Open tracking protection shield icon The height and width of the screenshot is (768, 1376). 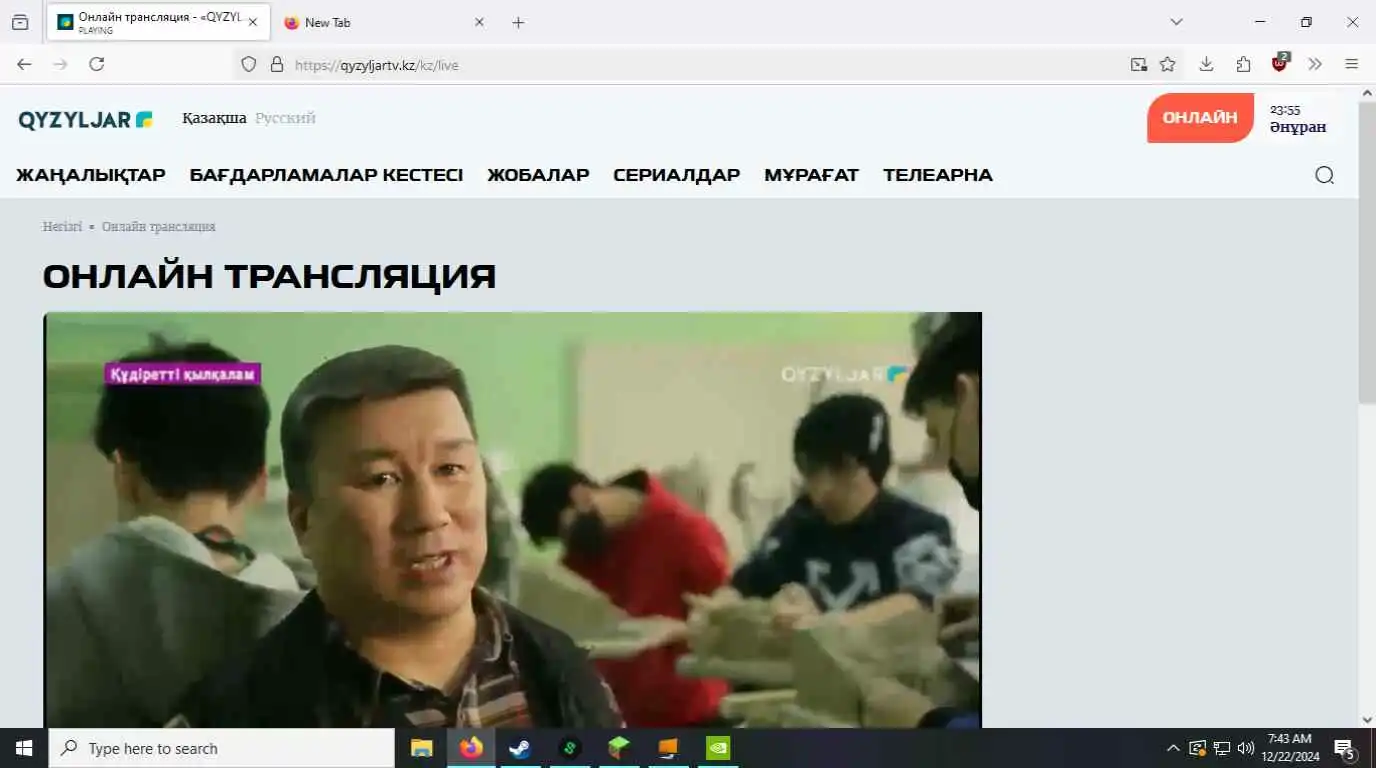tap(249, 64)
